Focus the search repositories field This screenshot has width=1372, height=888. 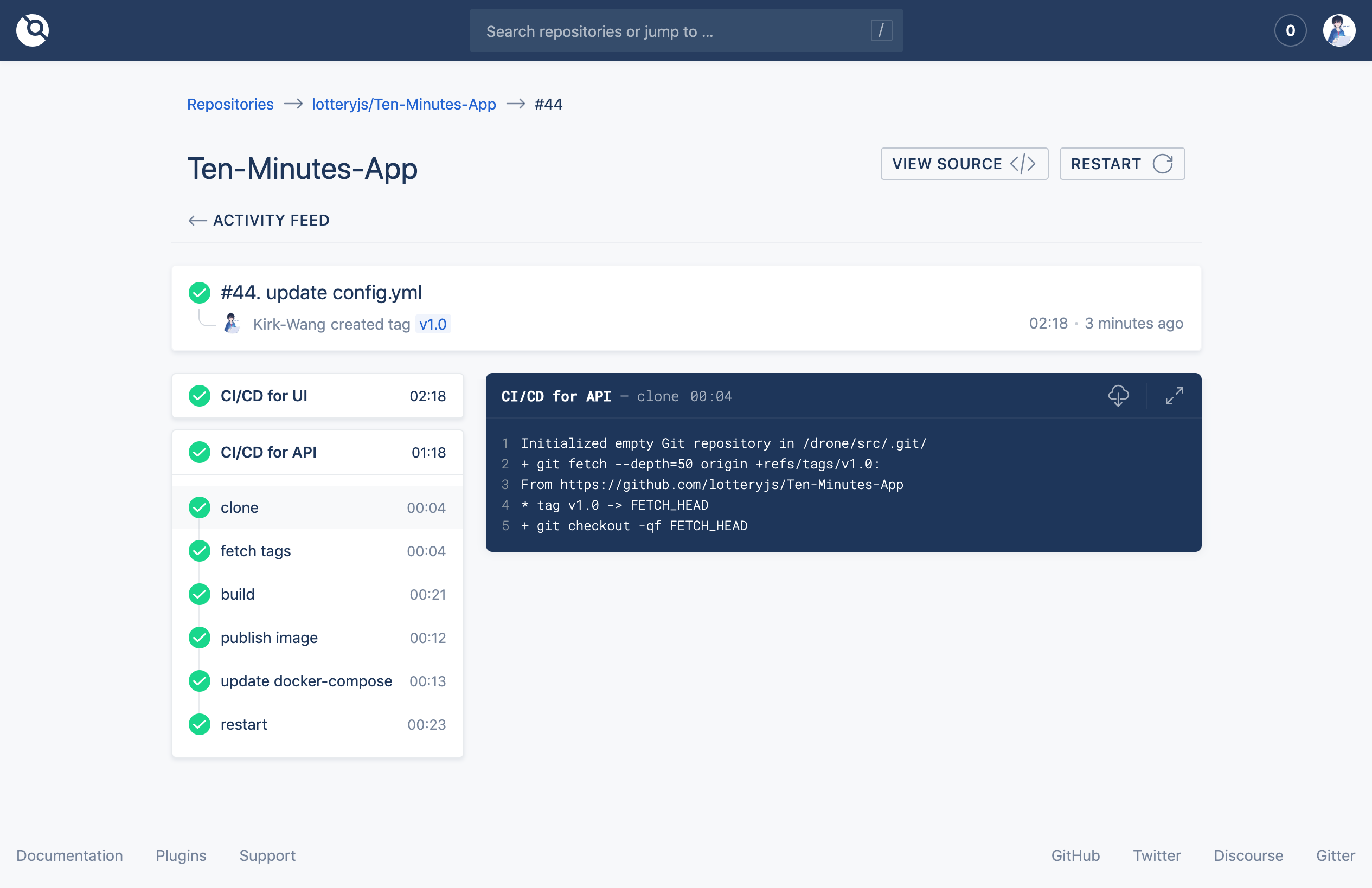pyautogui.click(x=669, y=30)
